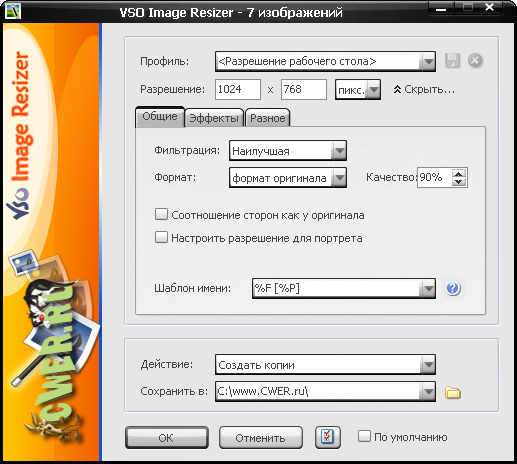Click the app icon in title bar
This screenshot has width=517, height=464.
pyautogui.click(x=13, y=11)
